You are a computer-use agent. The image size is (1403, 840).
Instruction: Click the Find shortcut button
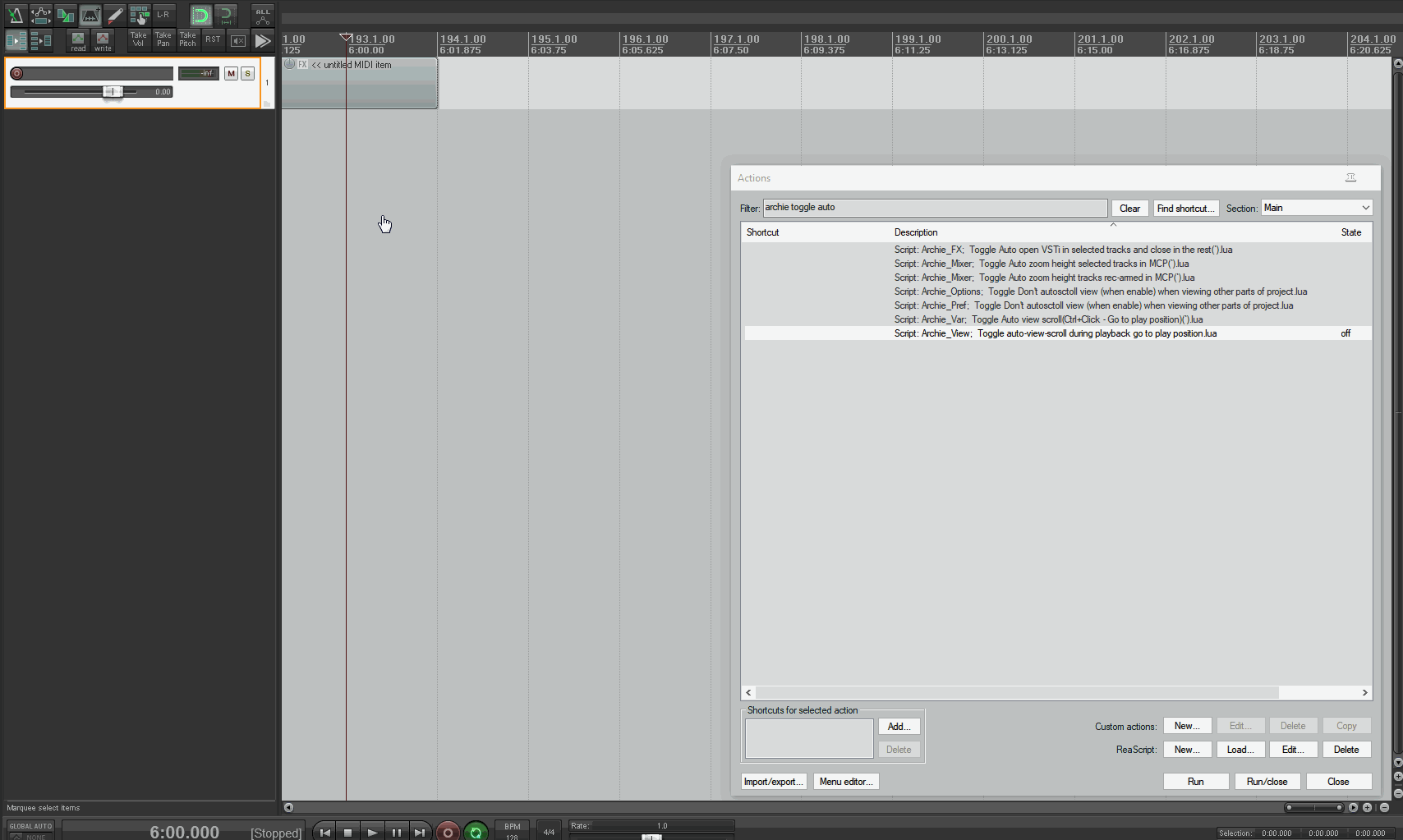coord(1185,209)
